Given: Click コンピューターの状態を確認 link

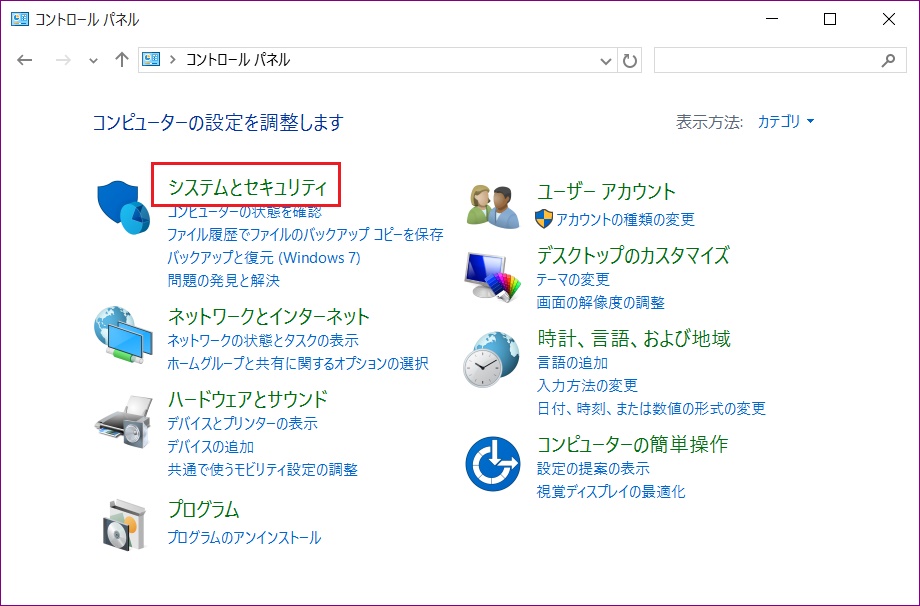Looking at the screenshot, I should pos(245,212).
